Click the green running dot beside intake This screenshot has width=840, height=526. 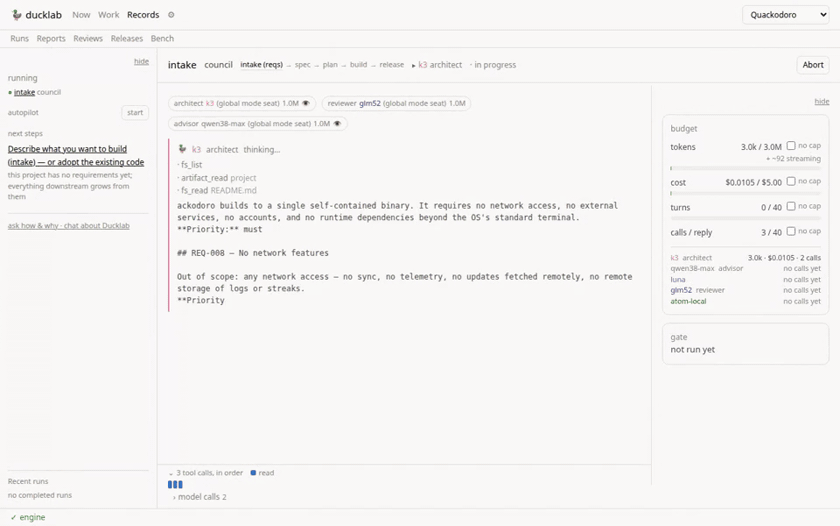pyautogui.click(x=10, y=93)
